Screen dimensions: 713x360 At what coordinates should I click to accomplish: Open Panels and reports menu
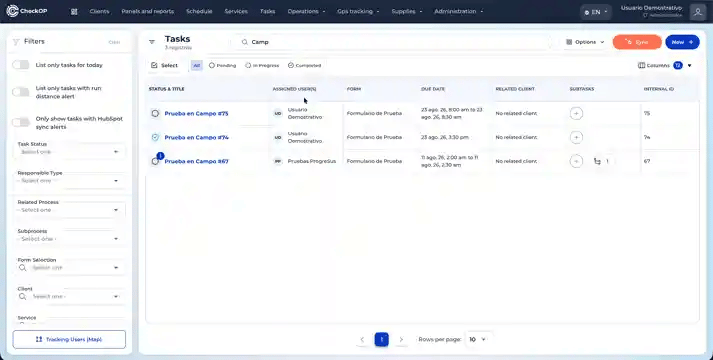148,11
